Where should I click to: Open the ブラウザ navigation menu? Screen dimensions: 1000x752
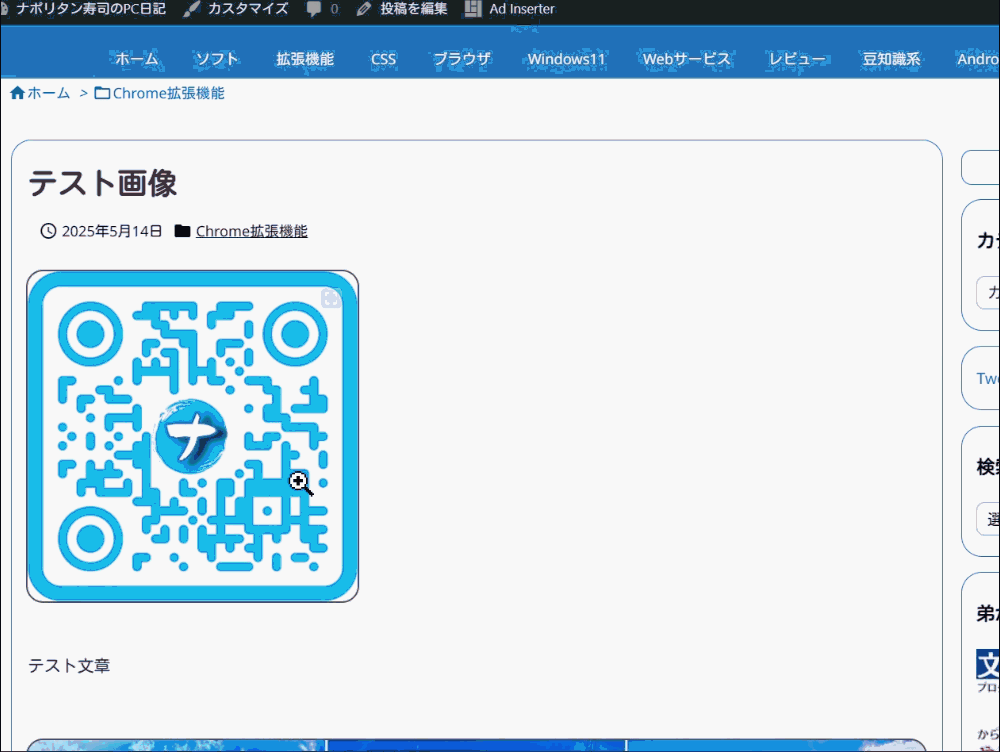462,59
